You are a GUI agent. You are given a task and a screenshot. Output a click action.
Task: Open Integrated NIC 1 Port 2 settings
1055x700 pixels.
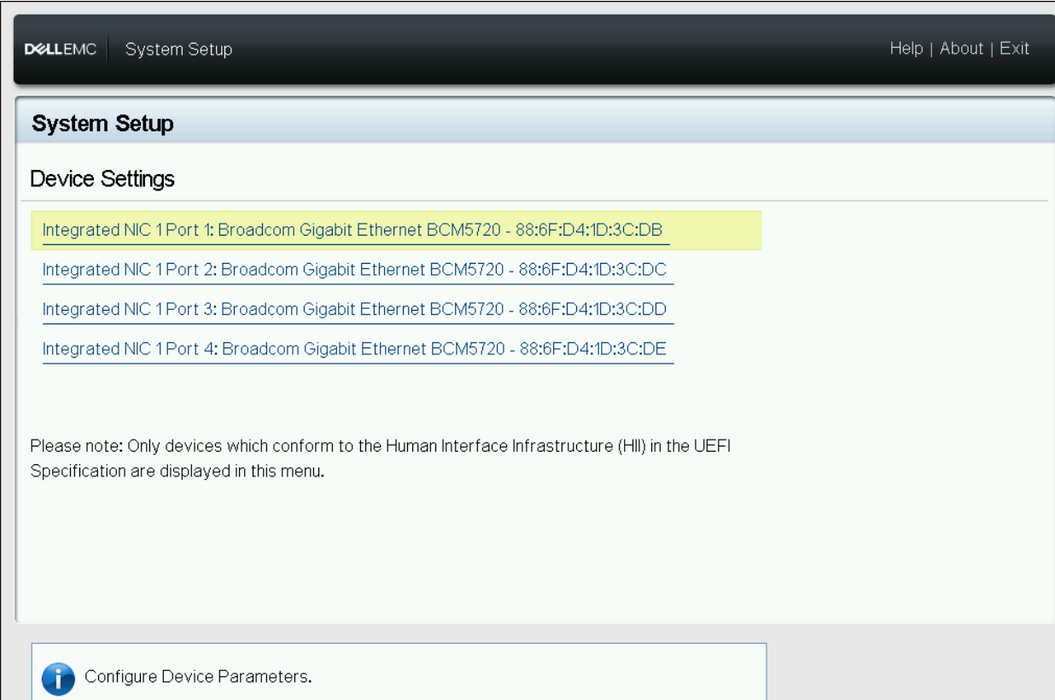coord(355,270)
